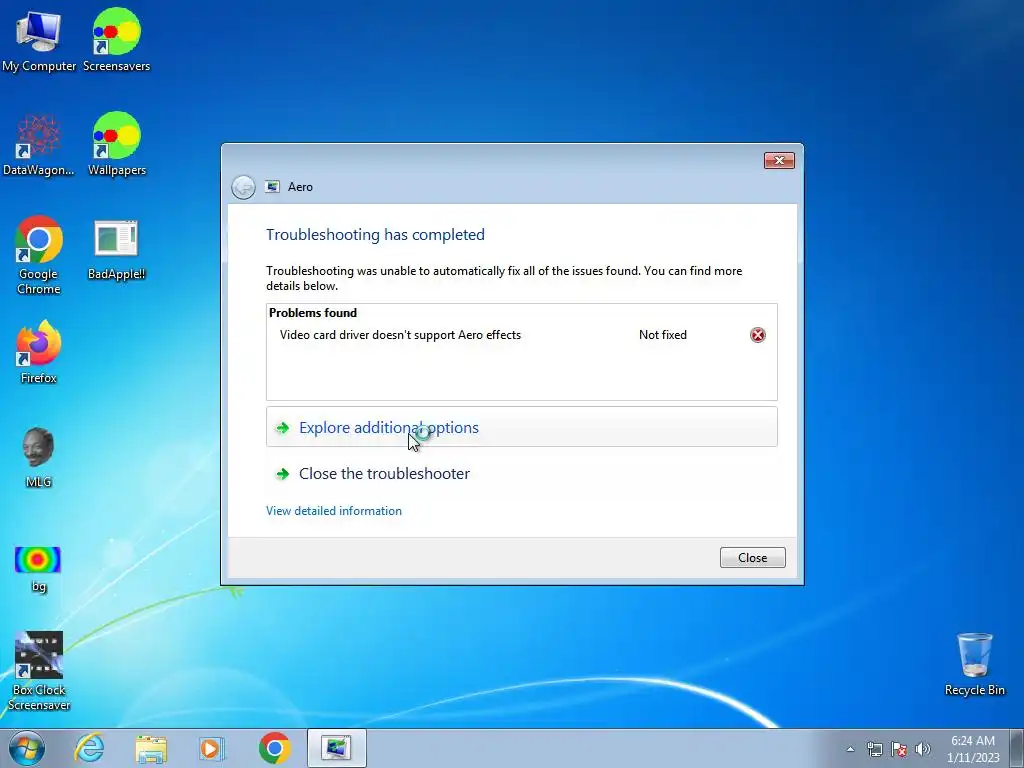The image size is (1024, 768).
Task: Select the bg image file icon
Action: coord(39,569)
